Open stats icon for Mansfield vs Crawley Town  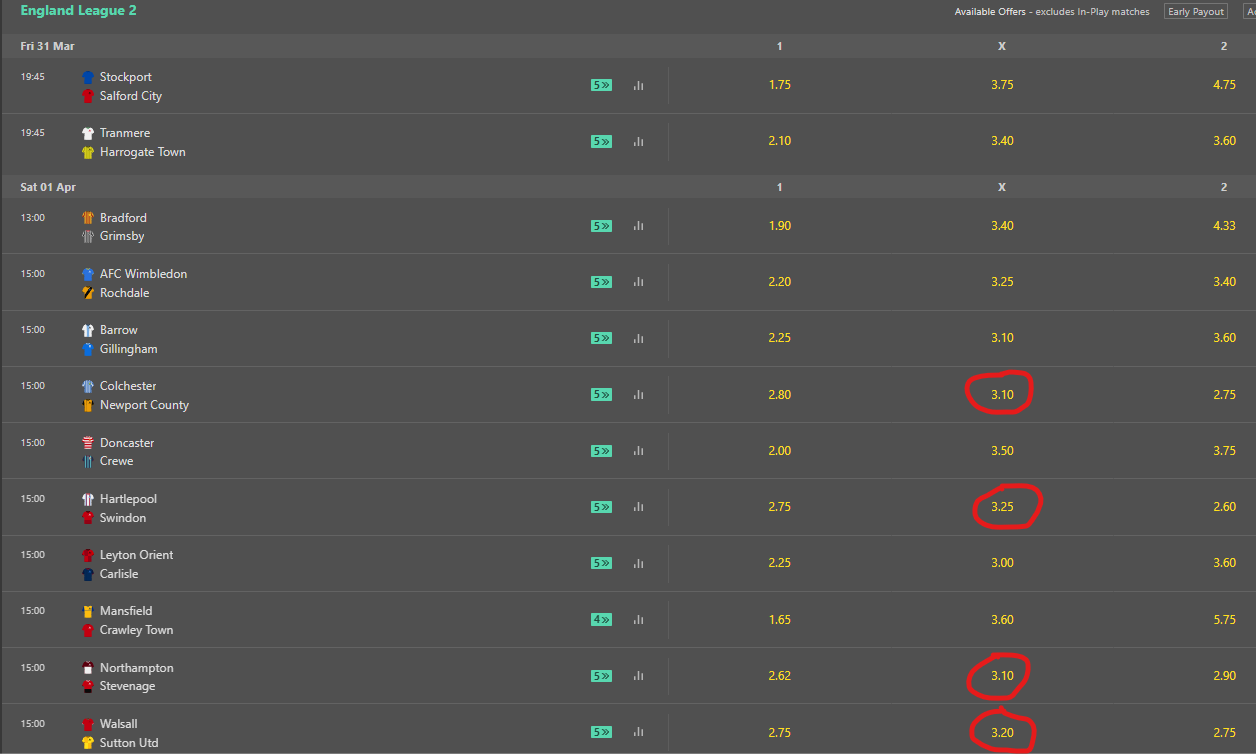(x=638, y=620)
